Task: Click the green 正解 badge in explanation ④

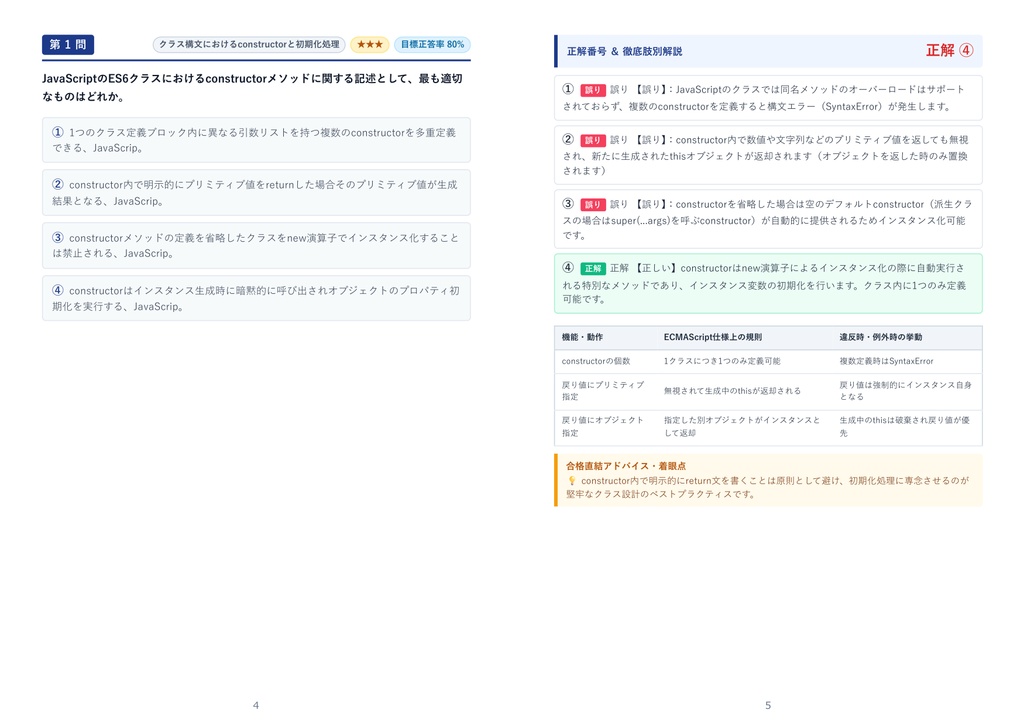Action: click(592, 268)
